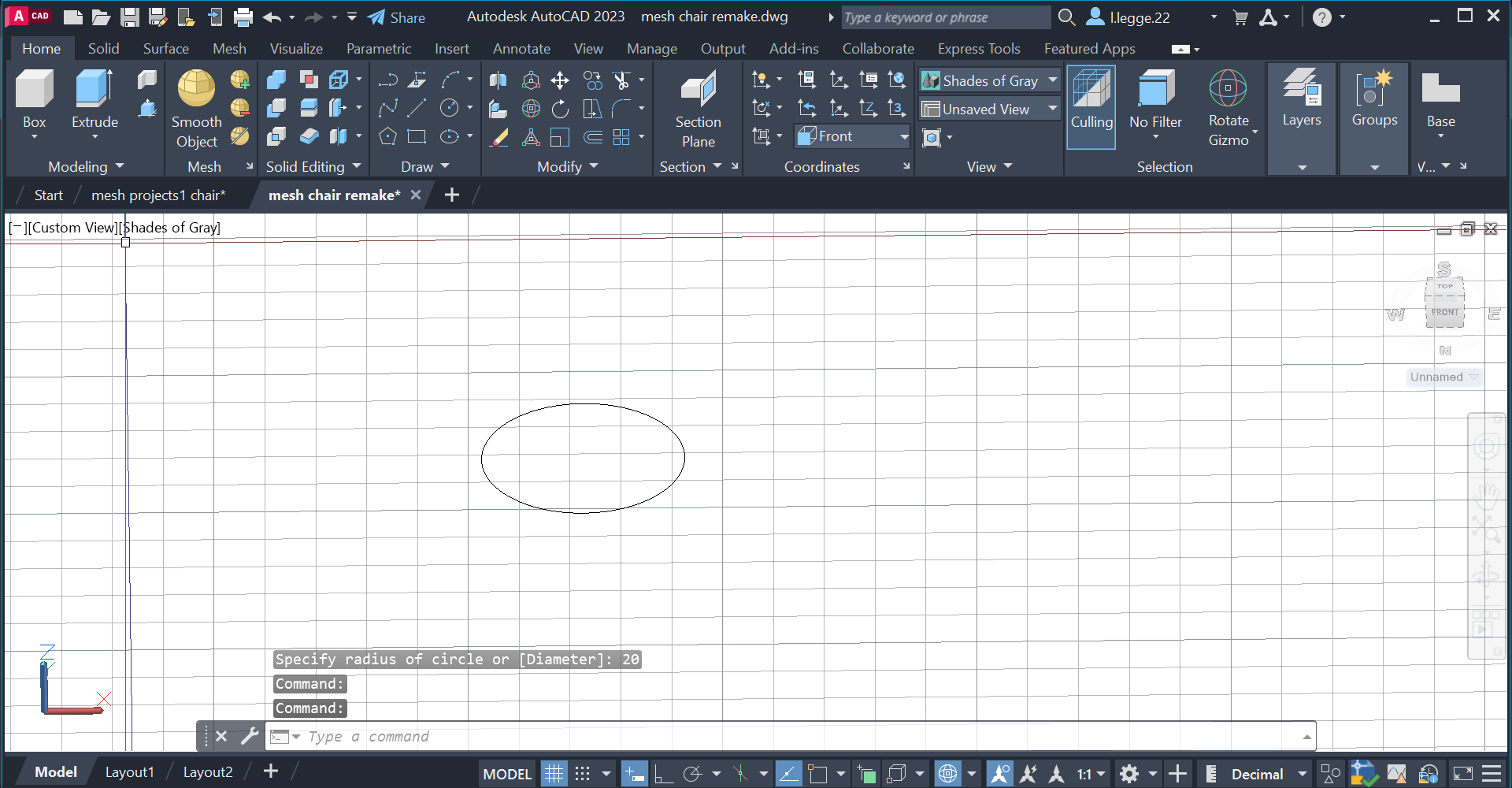Image resolution: width=1512 pixels, height=788 pixels.
Task: Click the Save icon in quick access toolbar
Action: click(x=130, y=17)
